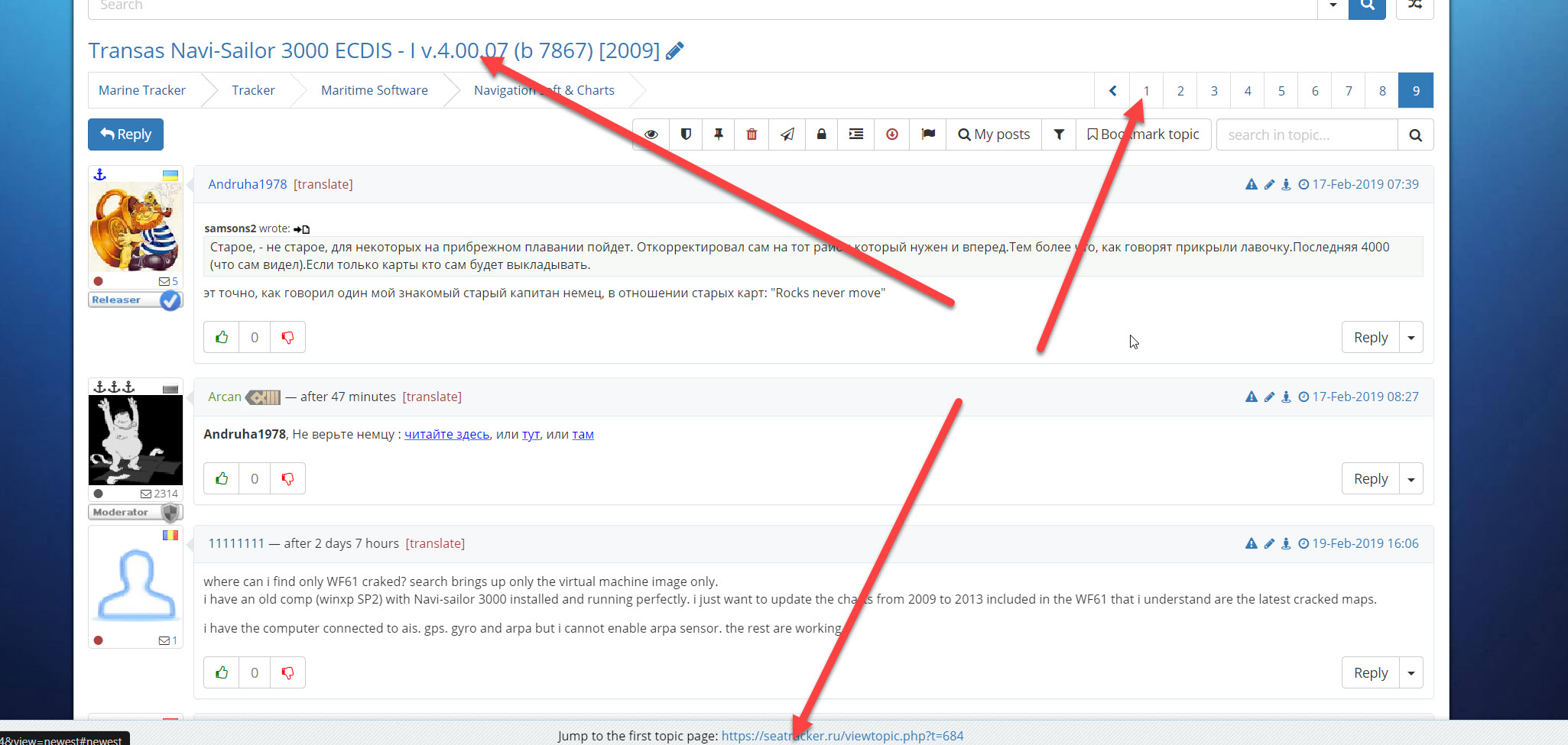Click the paper plane icon in toolbar

click(x=787, y=134)
